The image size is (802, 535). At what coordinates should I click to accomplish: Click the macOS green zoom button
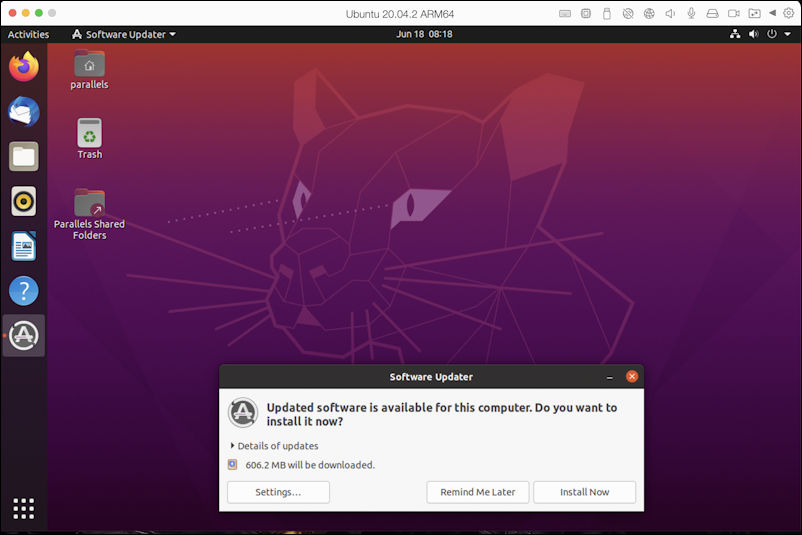click(38, 13)
